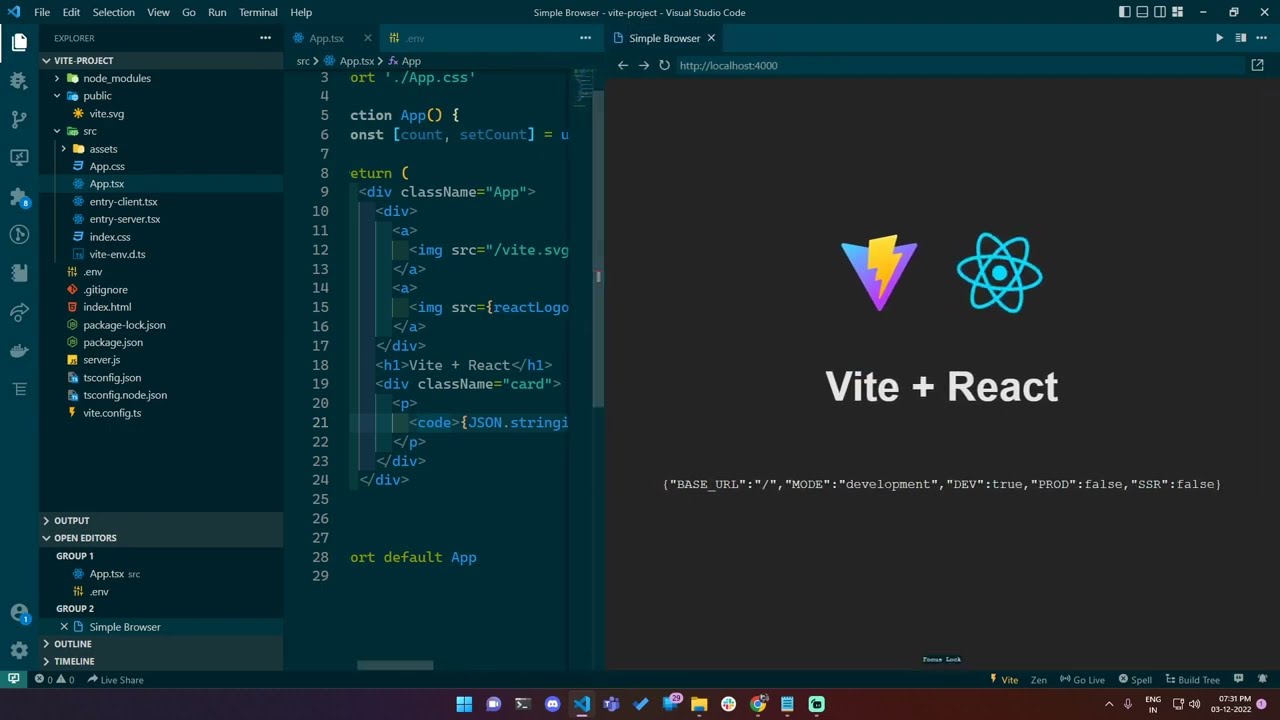Open the Customize Layout control

pos(1178,12)
